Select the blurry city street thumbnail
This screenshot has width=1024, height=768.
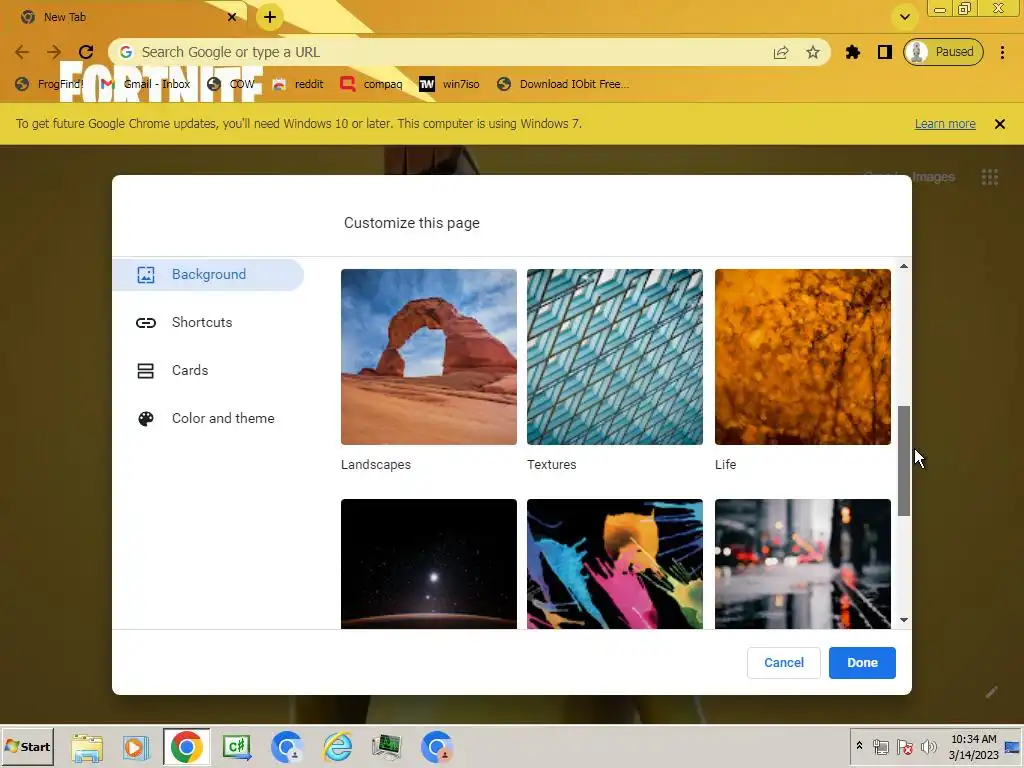803,564
